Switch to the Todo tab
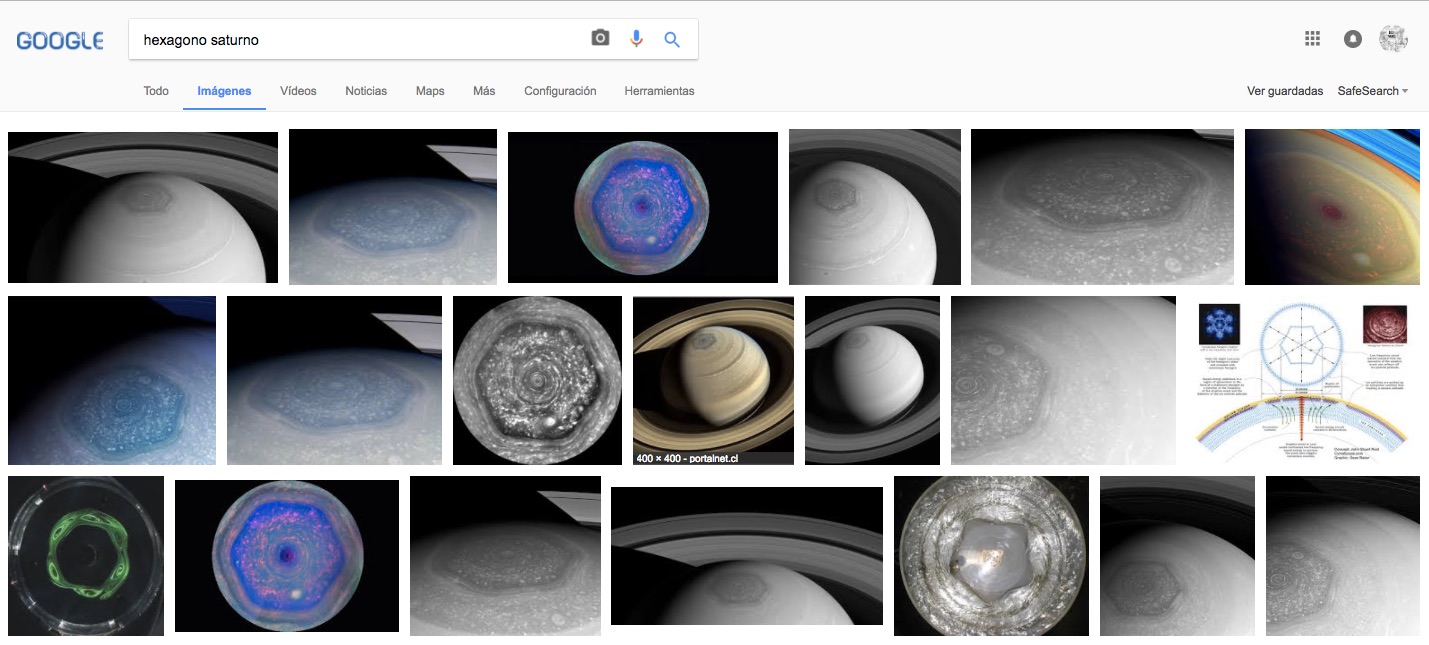The width and height of the screenshot is (1429, 645). [x=156, y=91]
